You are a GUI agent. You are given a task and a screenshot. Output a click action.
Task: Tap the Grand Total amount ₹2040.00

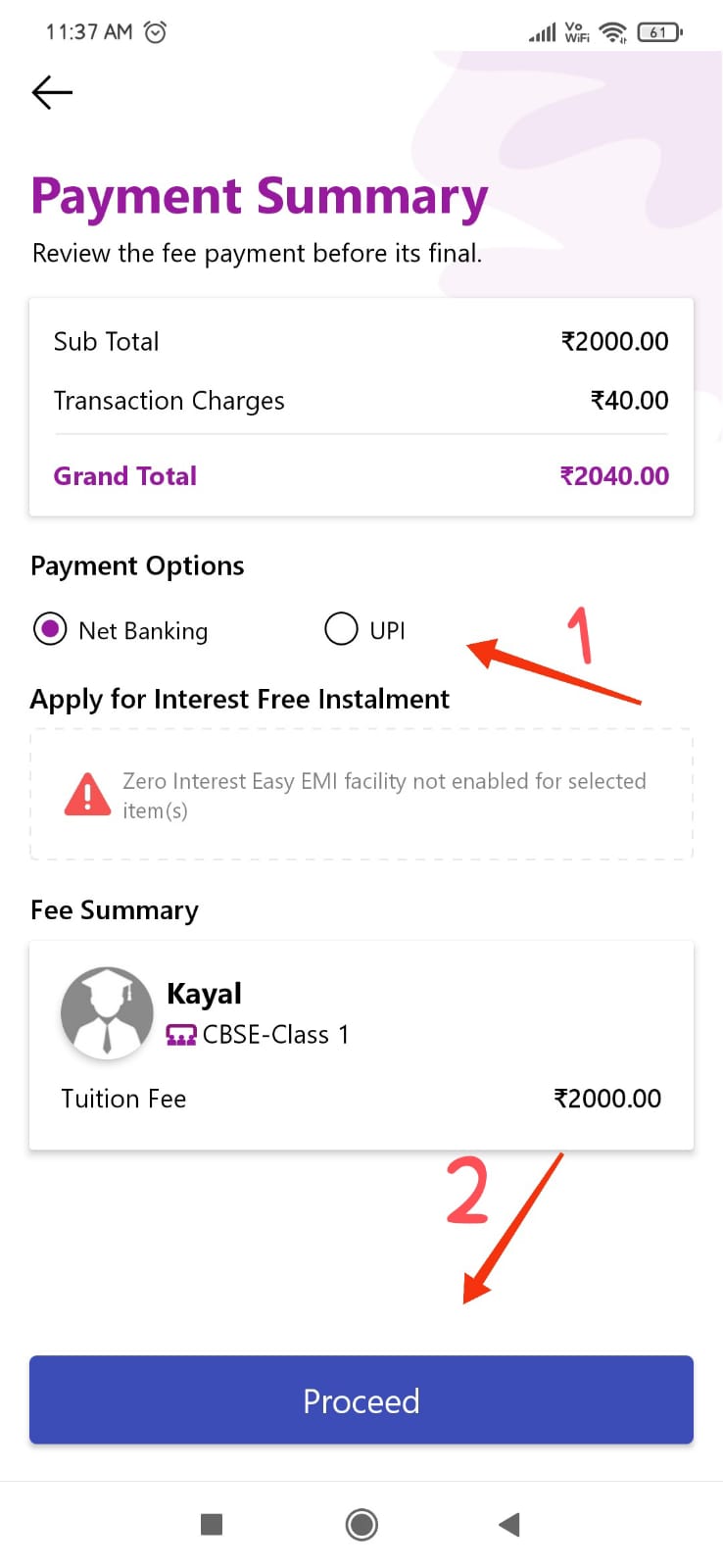click(x=614, y=475)
